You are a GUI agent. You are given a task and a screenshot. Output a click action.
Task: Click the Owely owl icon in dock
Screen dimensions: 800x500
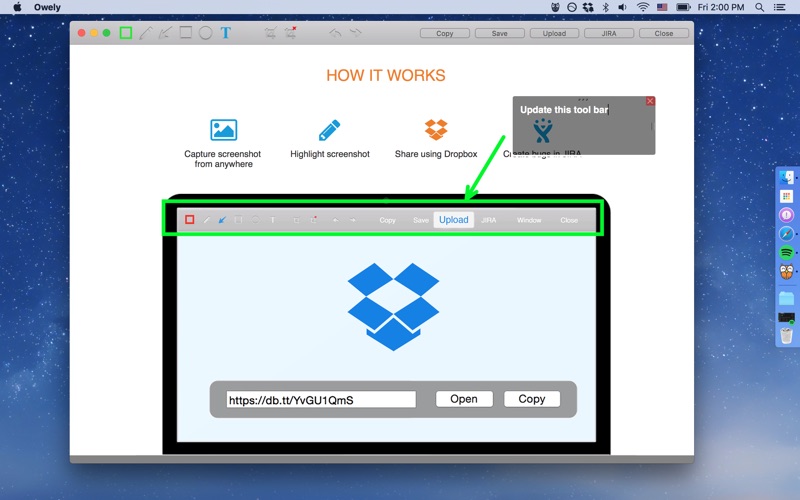point(786,271)
